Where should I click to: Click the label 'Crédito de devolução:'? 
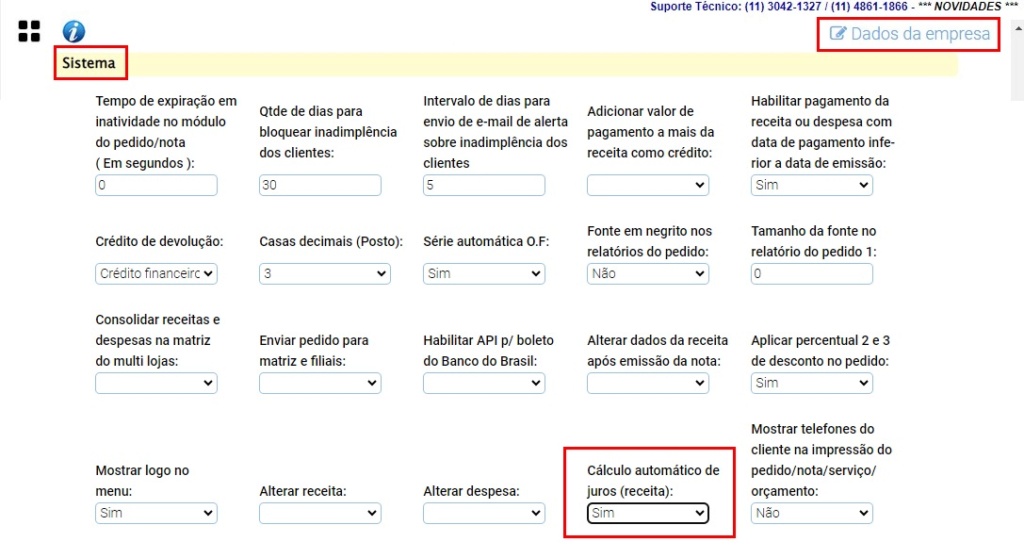pos(159,241)
